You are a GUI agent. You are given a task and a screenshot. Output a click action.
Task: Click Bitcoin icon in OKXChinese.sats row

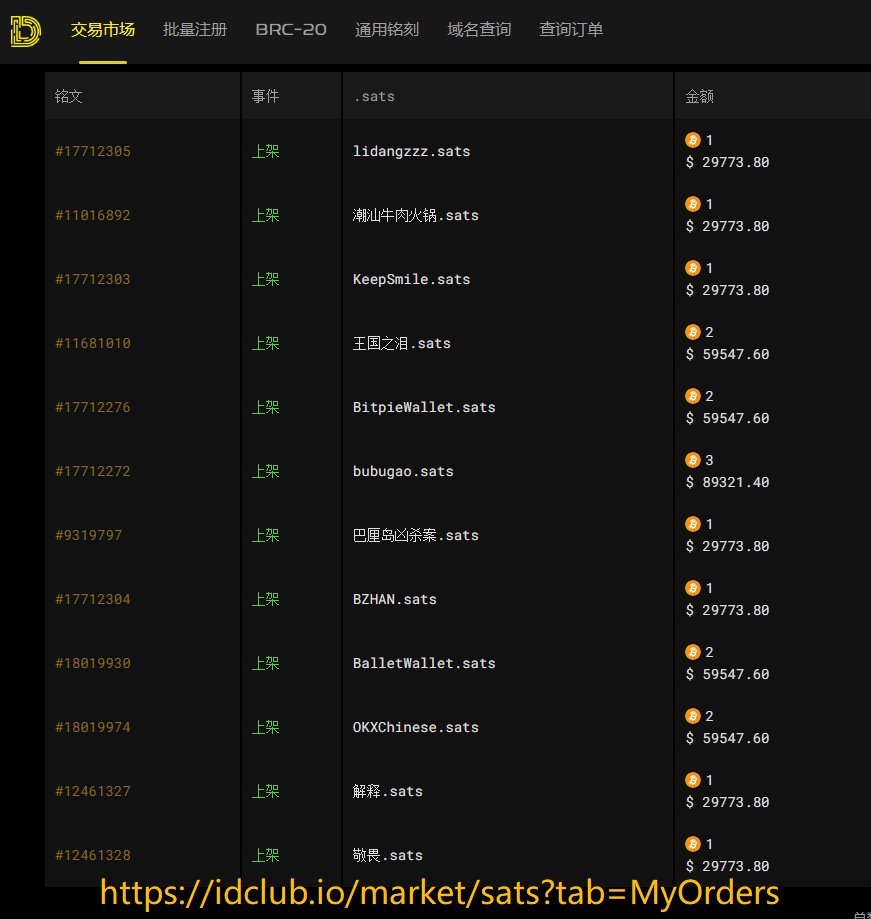pyautogui.click(x=693, y=716)
